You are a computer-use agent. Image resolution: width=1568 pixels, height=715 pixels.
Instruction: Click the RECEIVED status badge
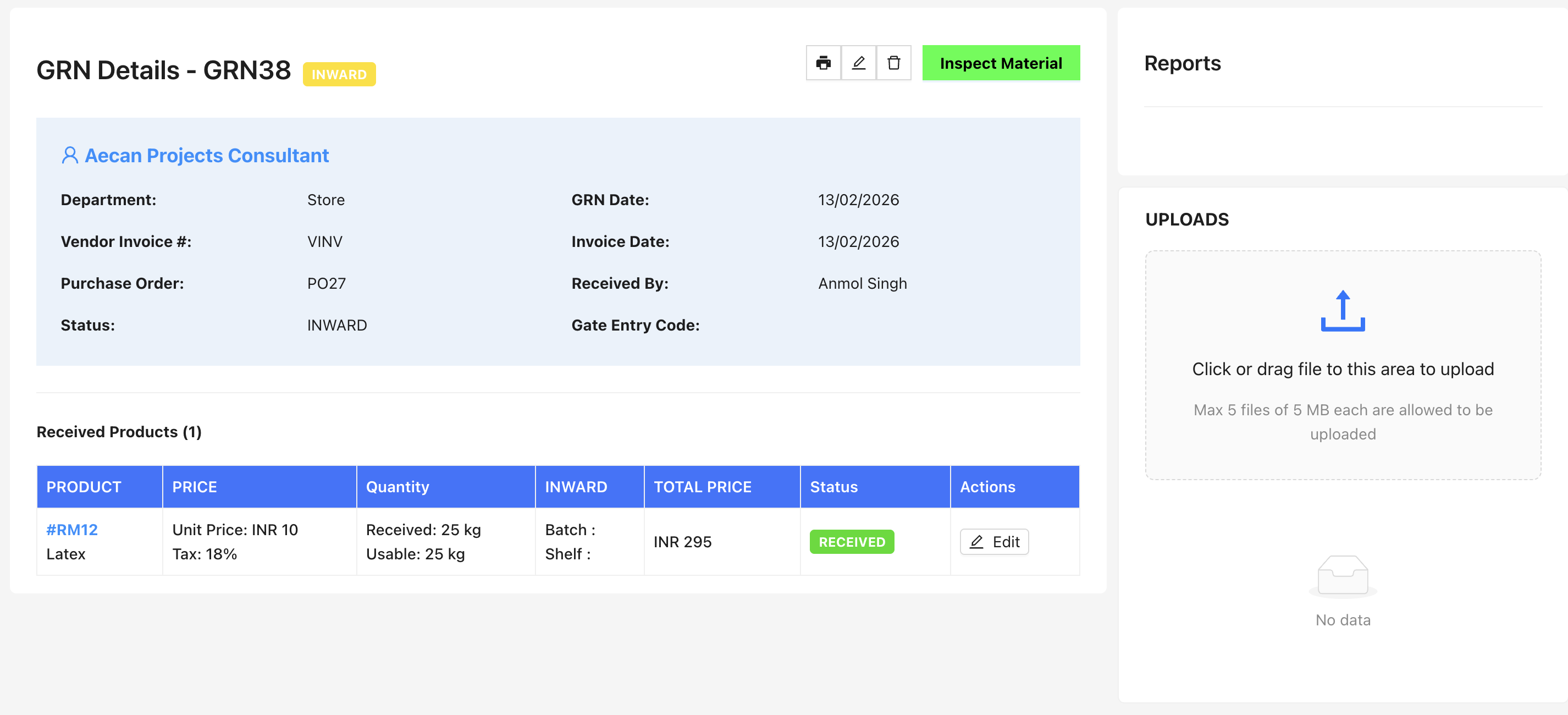pyautogui.click(x=852, y=541)
